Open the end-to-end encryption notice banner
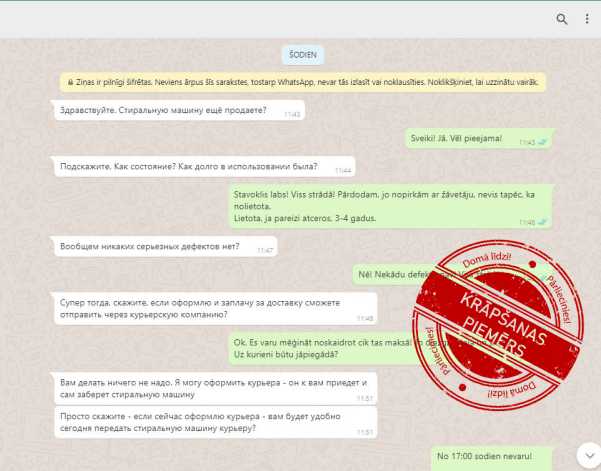This screenshot has height=471, width=601. [x=301, y=83]
